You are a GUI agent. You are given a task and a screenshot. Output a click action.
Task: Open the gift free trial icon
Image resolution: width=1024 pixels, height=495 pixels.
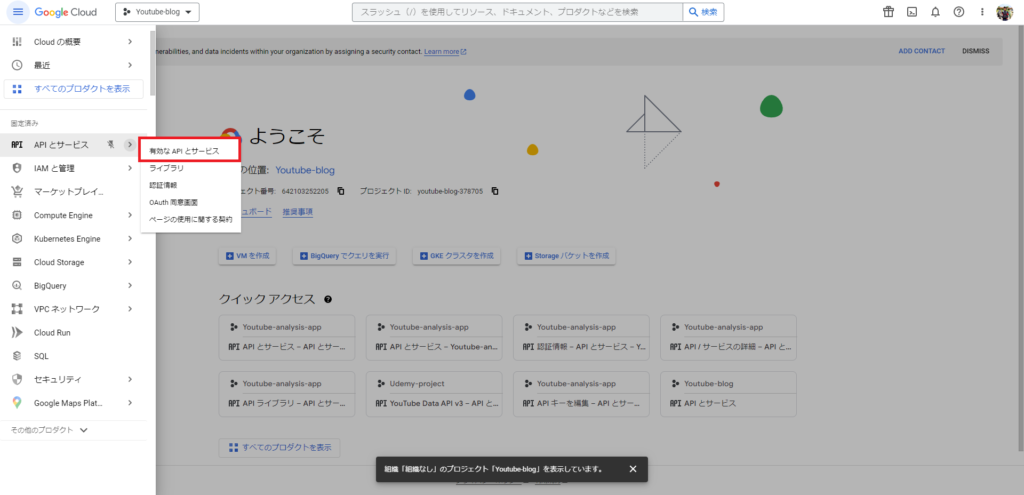[x=888, y=12]
